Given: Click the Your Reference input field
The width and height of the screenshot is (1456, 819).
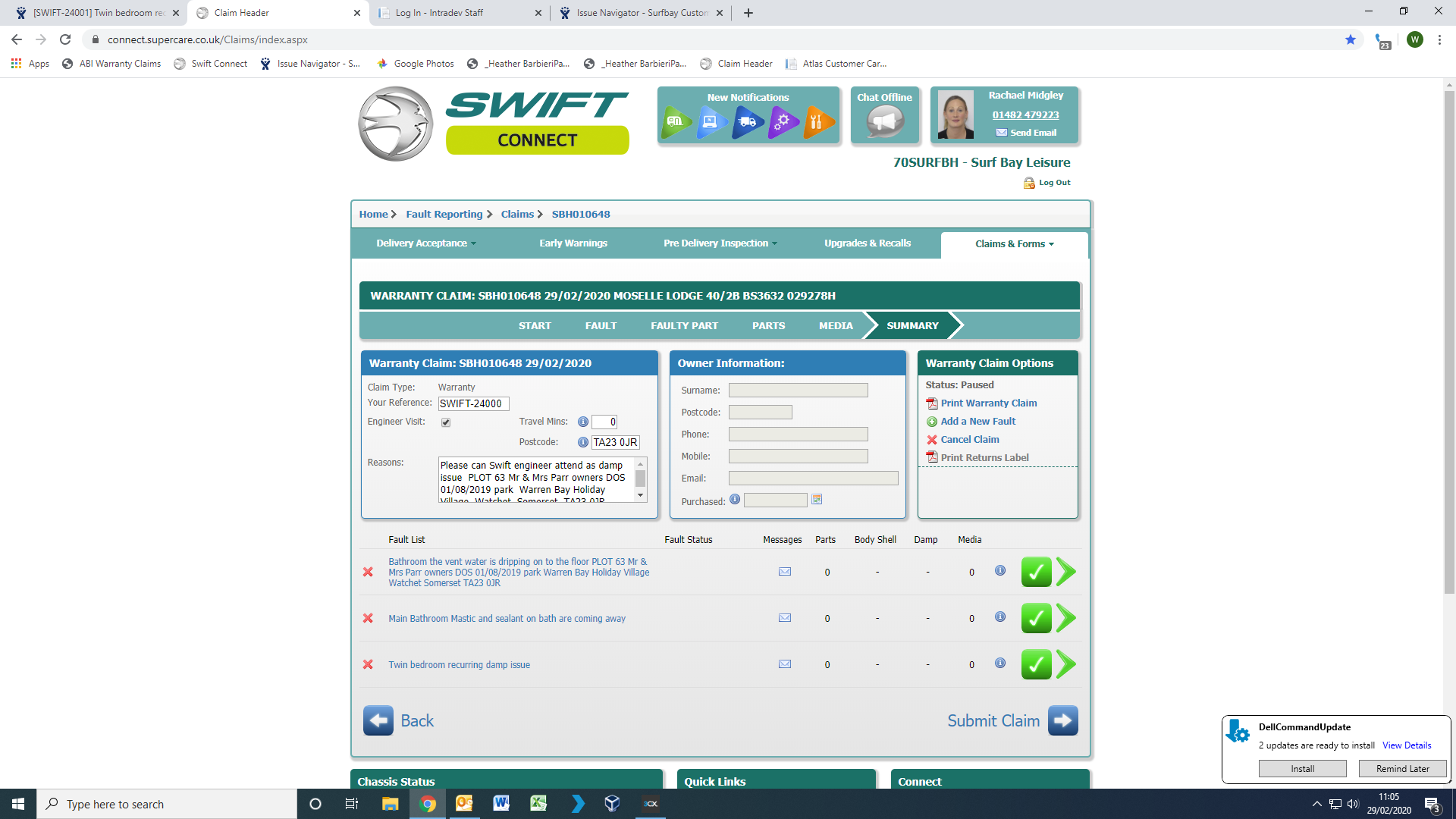Looking at the screenshot, I should click(x=473, y=404).
